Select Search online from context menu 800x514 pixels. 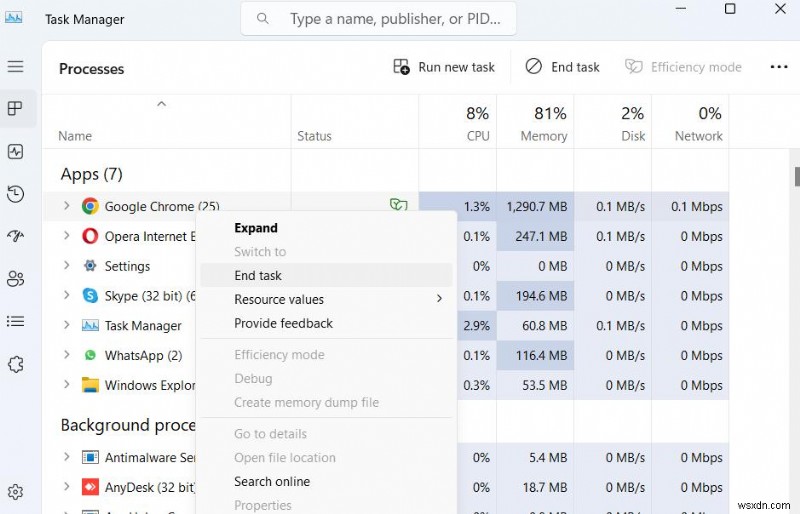click(x=327, y=481)
